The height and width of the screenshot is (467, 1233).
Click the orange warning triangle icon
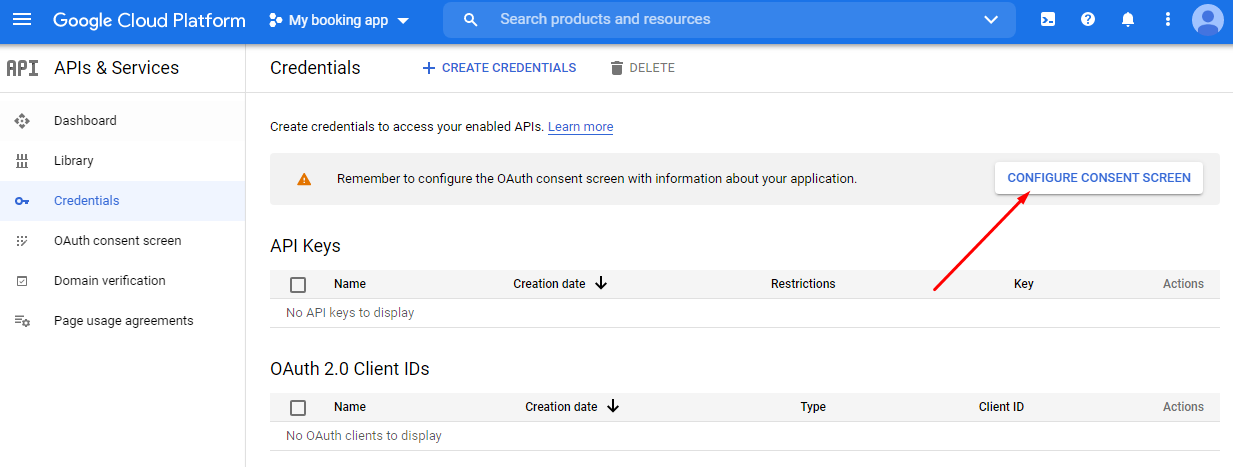coord(304,179)
